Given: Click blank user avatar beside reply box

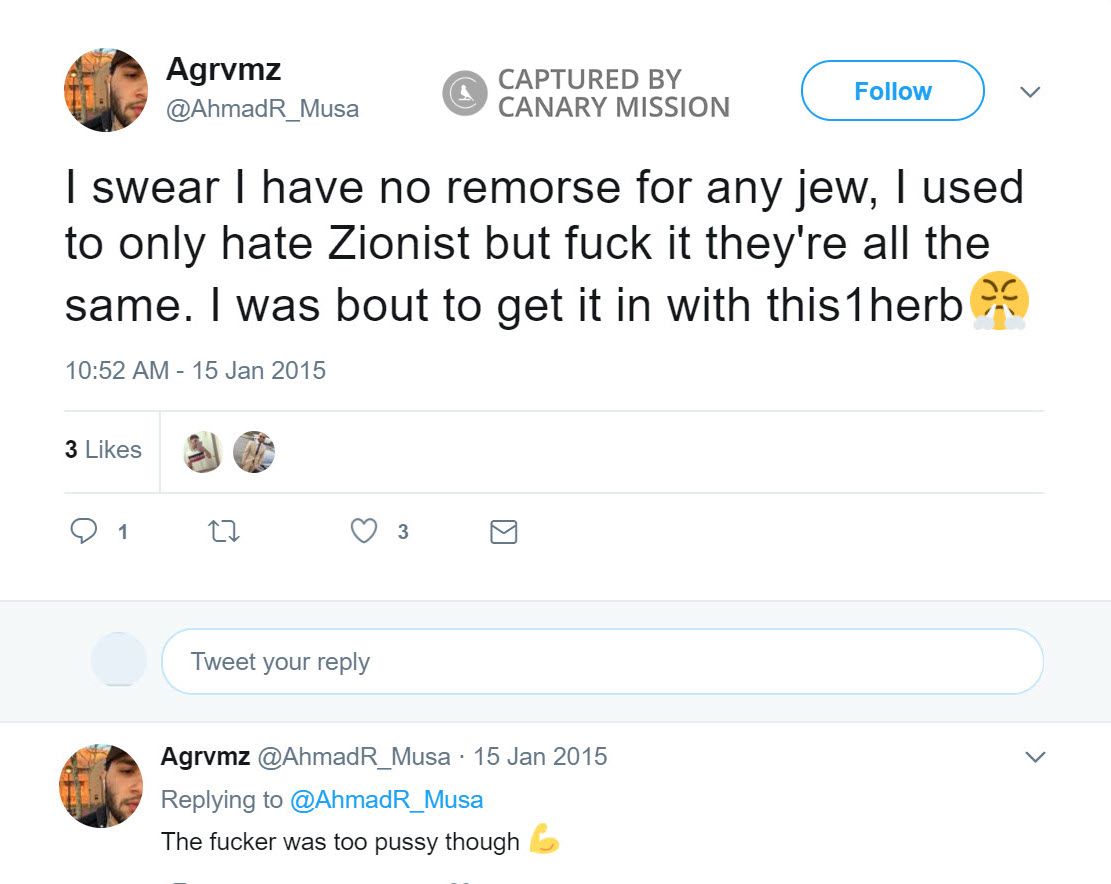Looking at the screenshot, I should (118, 660).
